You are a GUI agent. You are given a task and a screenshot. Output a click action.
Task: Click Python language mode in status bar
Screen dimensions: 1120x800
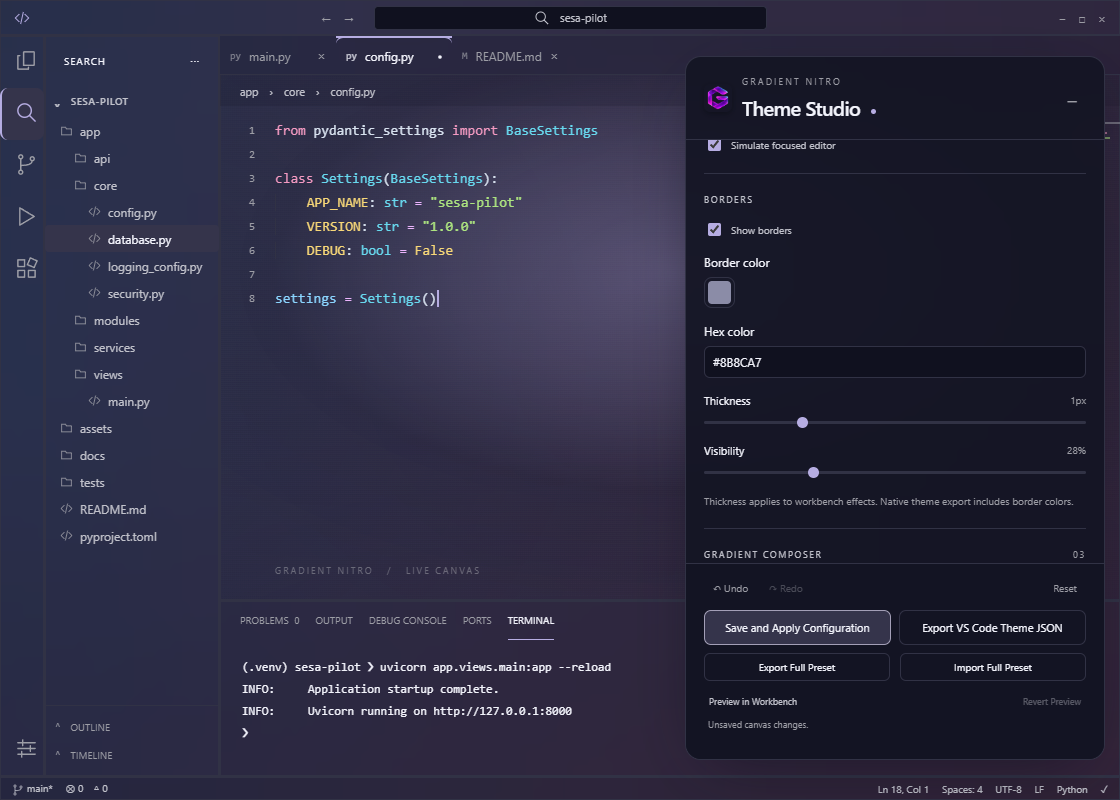tap(1071, 789)
